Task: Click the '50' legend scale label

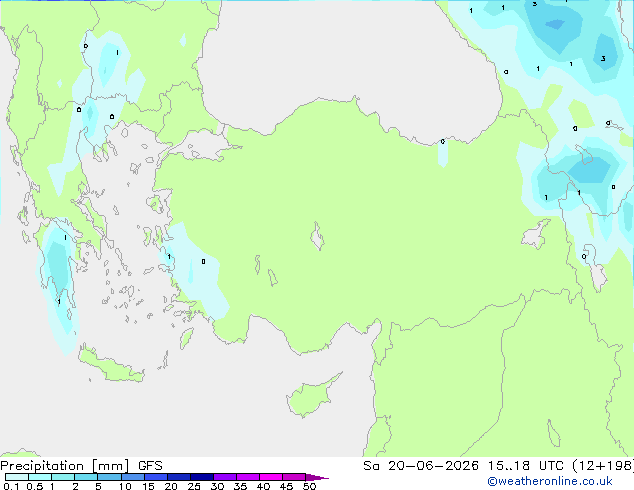Action: (x=309, y=486)
